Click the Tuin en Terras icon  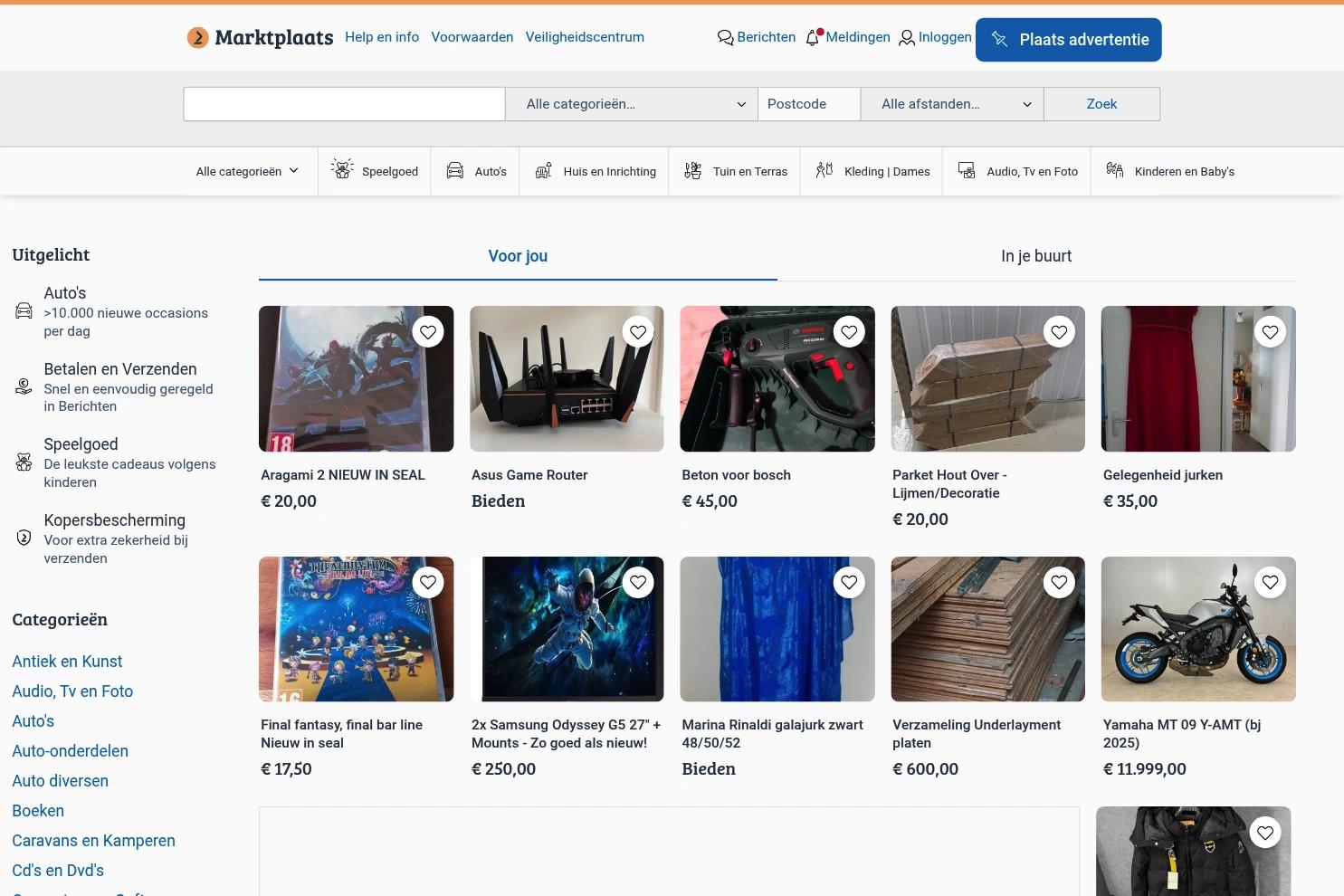click(x=693, y=171)
